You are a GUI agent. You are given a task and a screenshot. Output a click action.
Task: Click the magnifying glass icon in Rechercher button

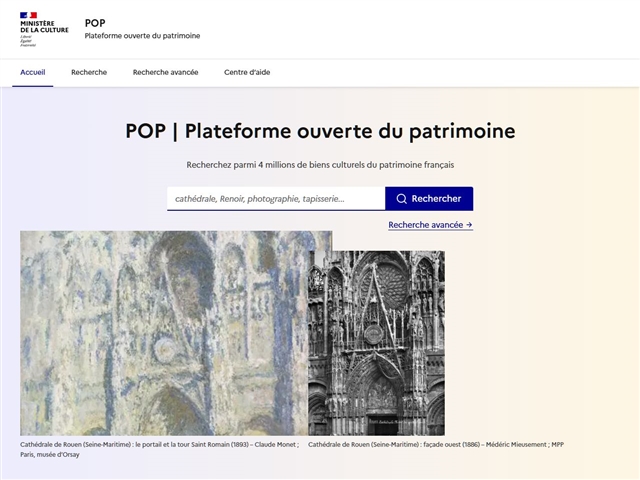[402, 199]
